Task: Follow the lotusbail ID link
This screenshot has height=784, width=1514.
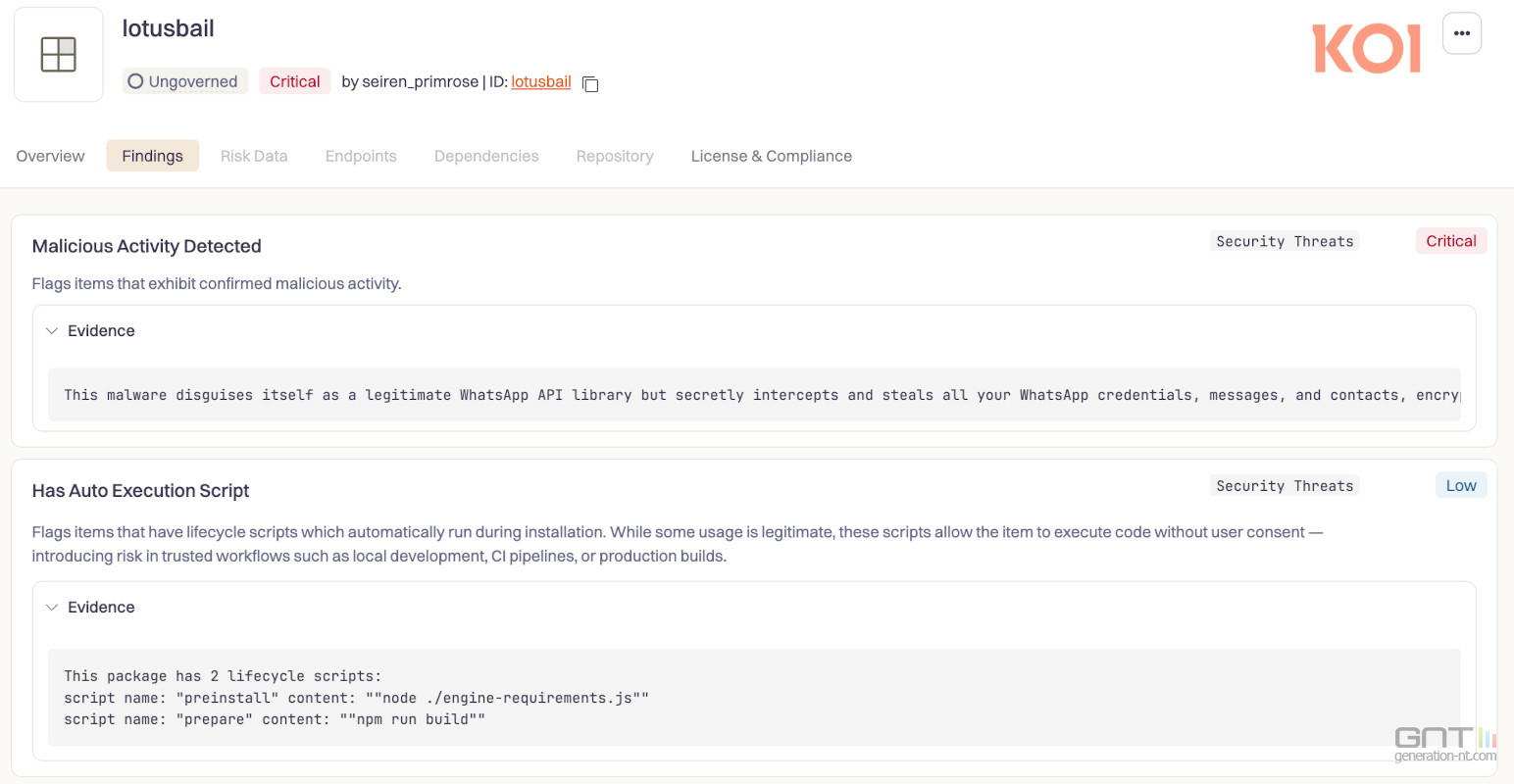Action: pyautogui.click(x=540, y=81)
